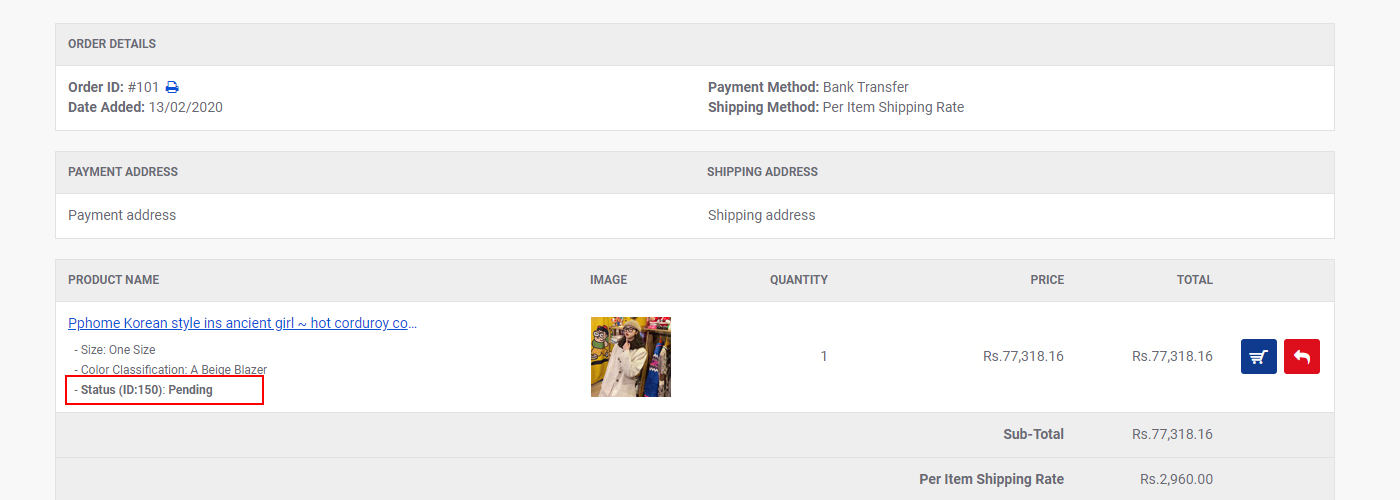The image size is (1400, 500).
Task: Click the TOTAL table header
Action: 1195,280
